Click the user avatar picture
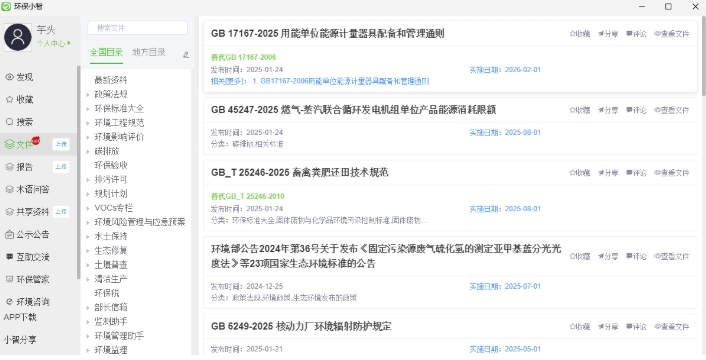 pos(18,37)
